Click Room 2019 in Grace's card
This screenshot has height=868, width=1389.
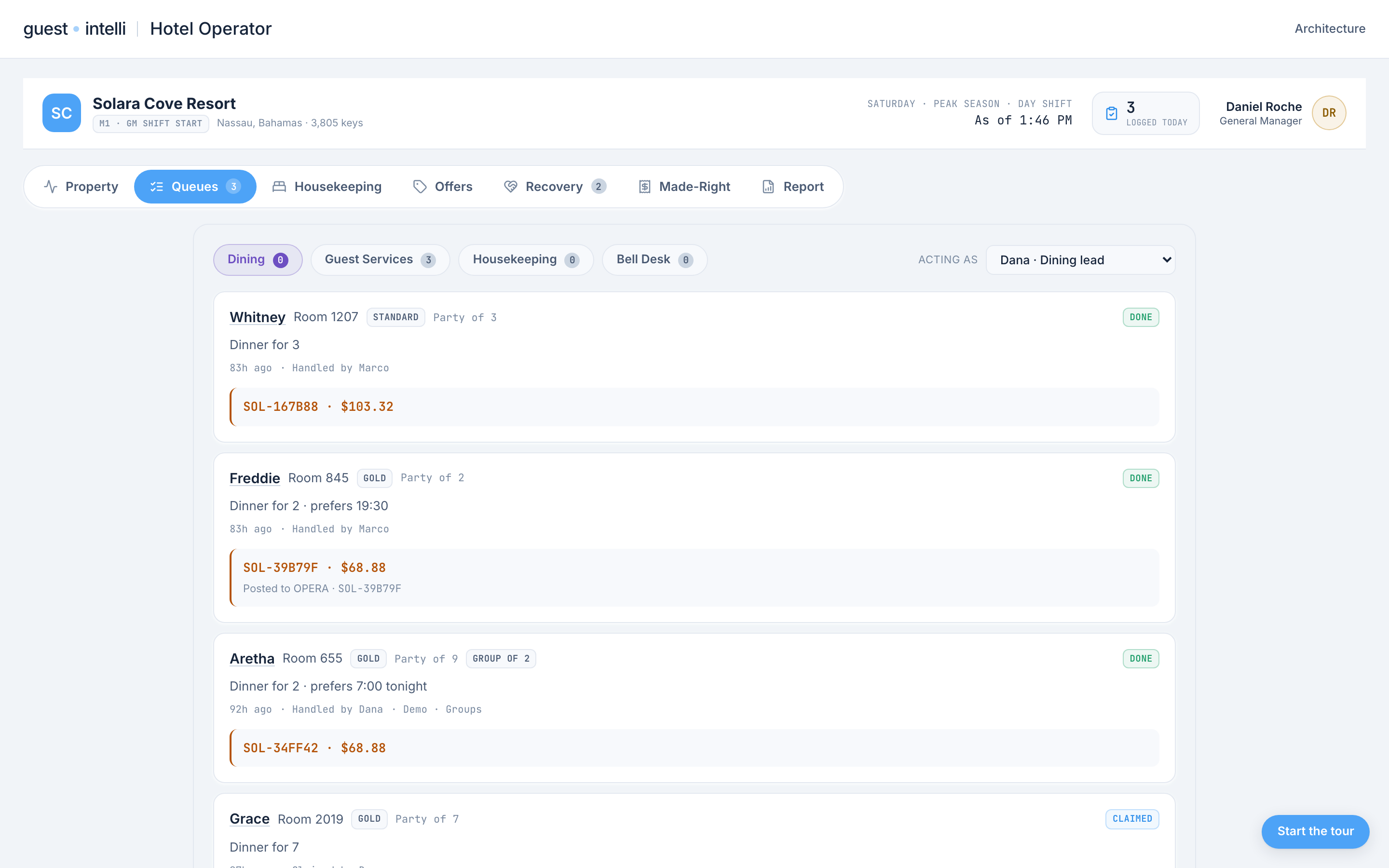coord(311,819)
